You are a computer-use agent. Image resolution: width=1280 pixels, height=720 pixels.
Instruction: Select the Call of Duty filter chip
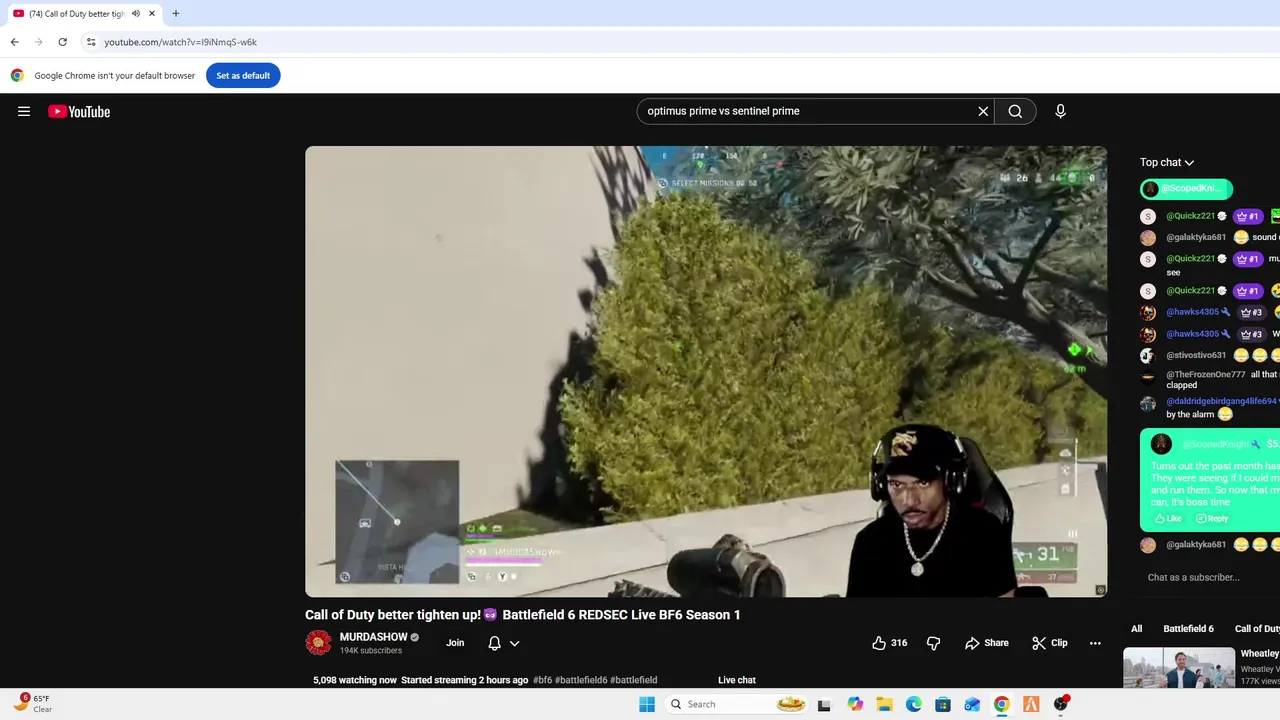coord(1256,628)
